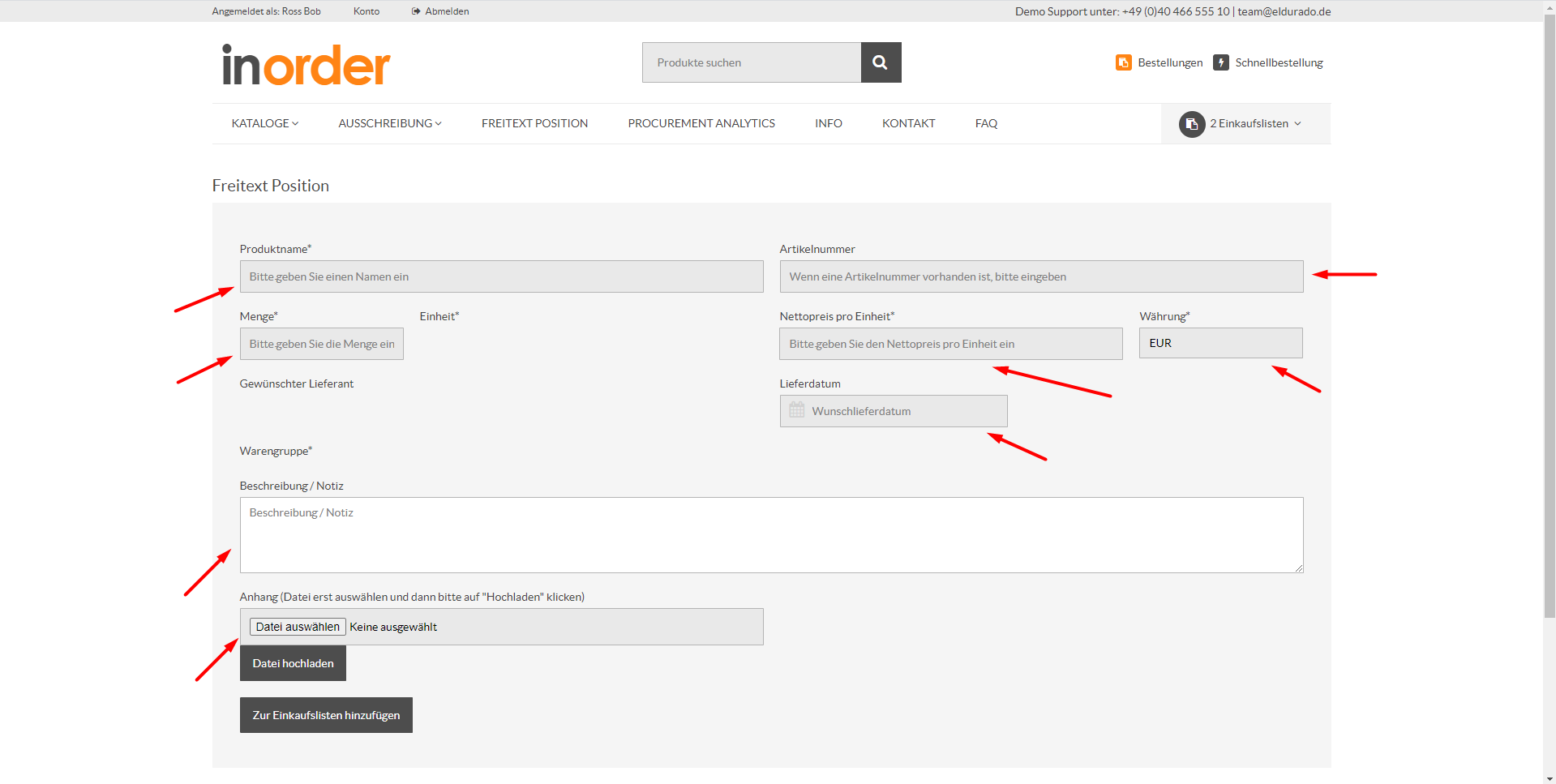Viewport: 1556px width, 784px height.
Task: Click the search magnifier icon
Action: (881, 62)
